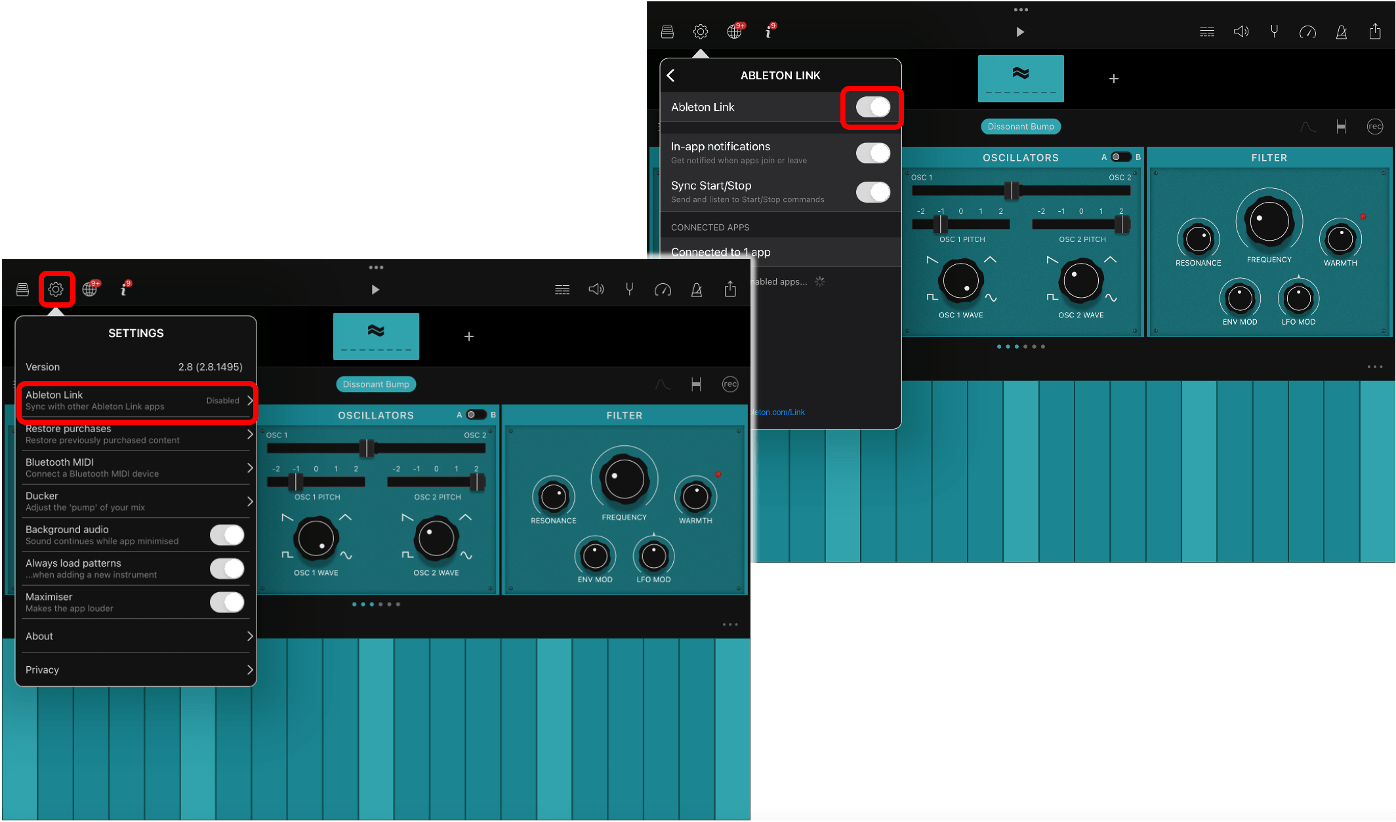Tap rec button in the Settings screenshot

coord(730,384)
